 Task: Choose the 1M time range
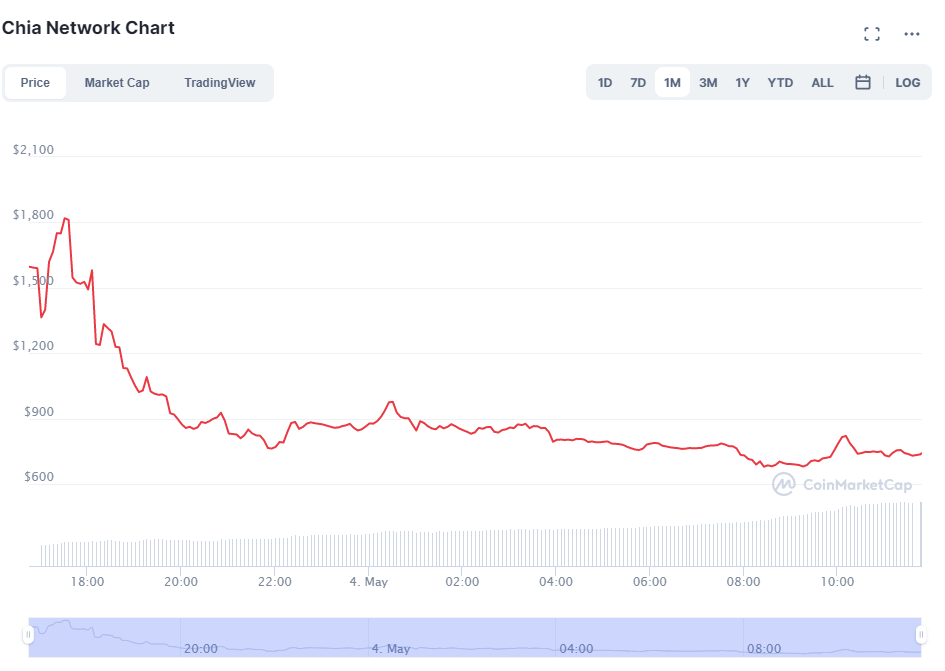[x=672, y=83]
